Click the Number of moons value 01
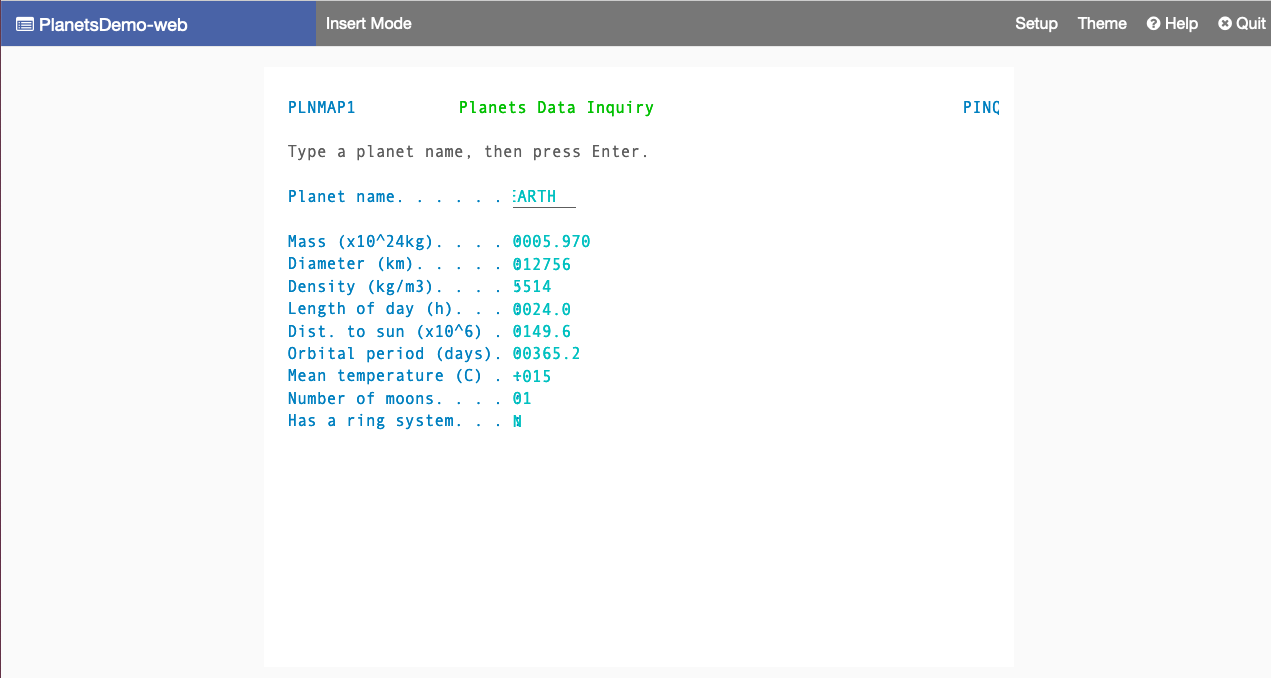This screenshot has height=678, width=1271. tap(522, 399)
